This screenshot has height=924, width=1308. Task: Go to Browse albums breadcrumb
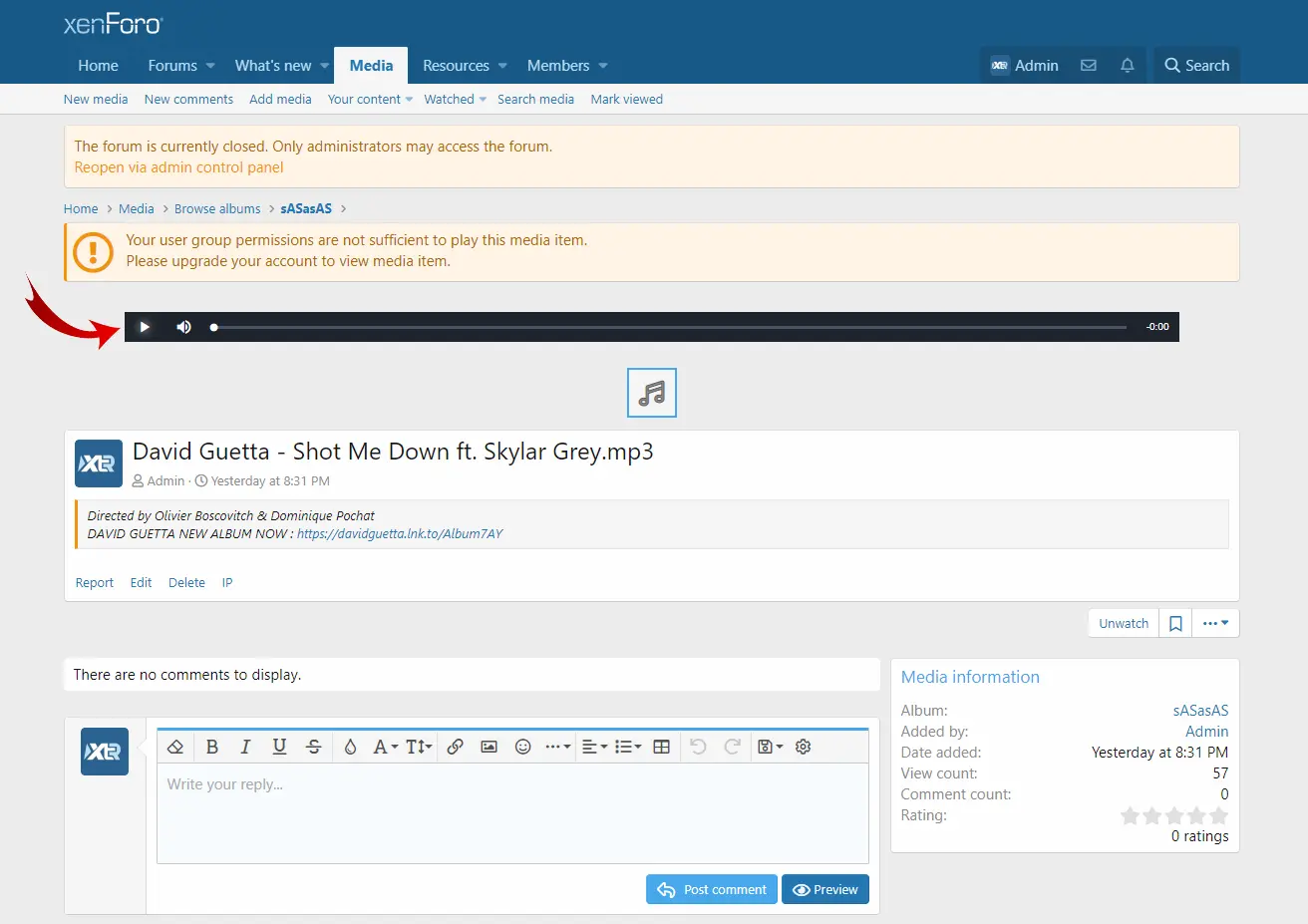(217, 209)
